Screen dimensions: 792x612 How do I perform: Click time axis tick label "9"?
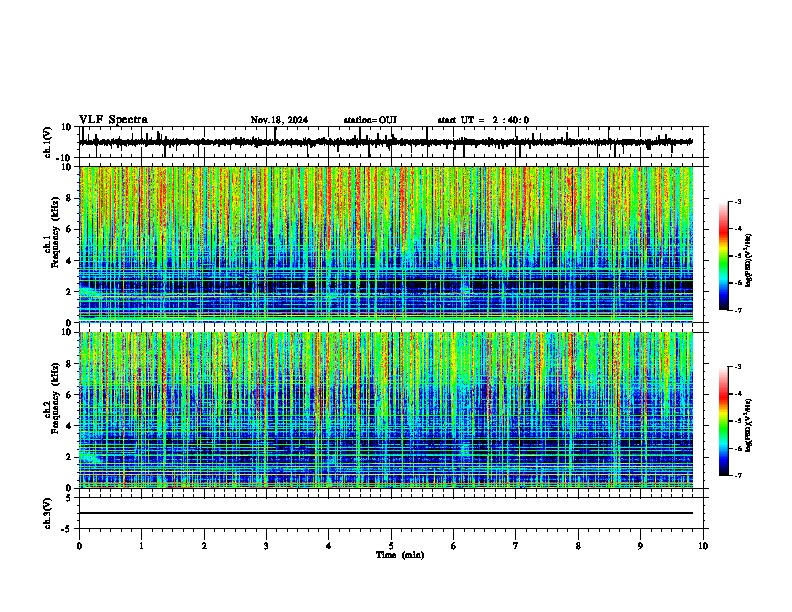[640, 546]
